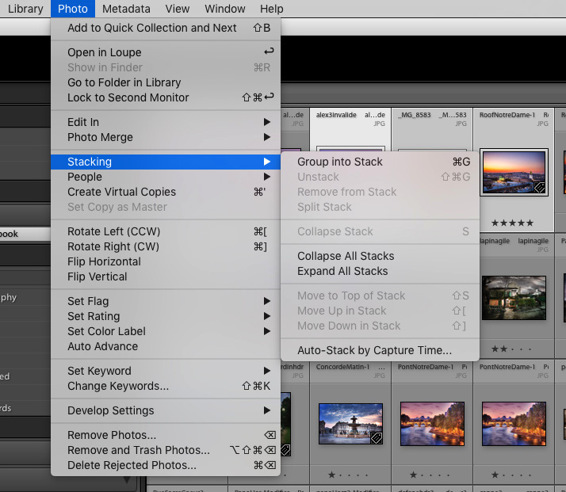Screen dimensions: 566x492
Task: Expand the Set Rating submenu
Action: click(x=166, y=316)
